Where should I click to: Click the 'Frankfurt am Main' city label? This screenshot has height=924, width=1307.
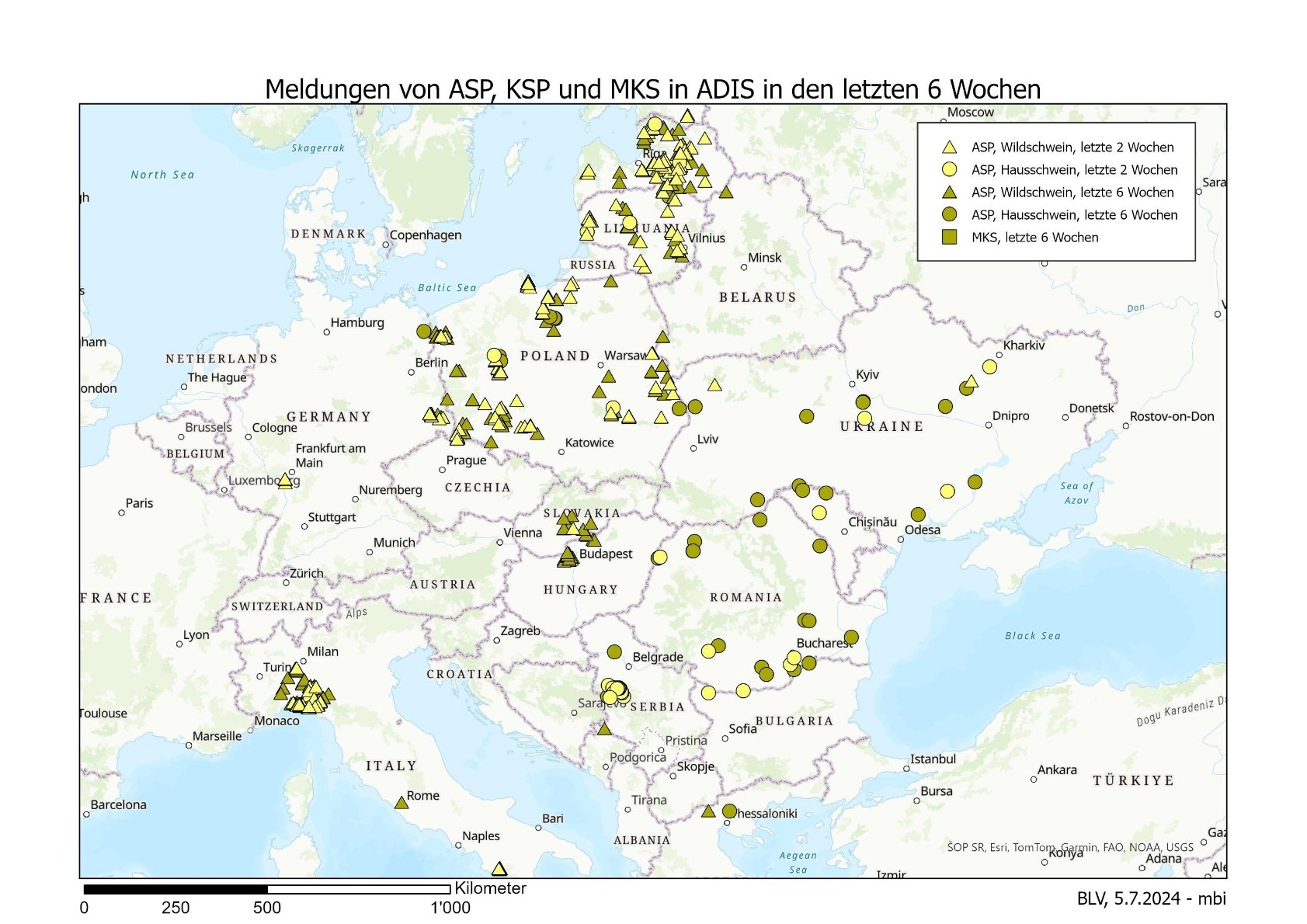click(331, 456)
